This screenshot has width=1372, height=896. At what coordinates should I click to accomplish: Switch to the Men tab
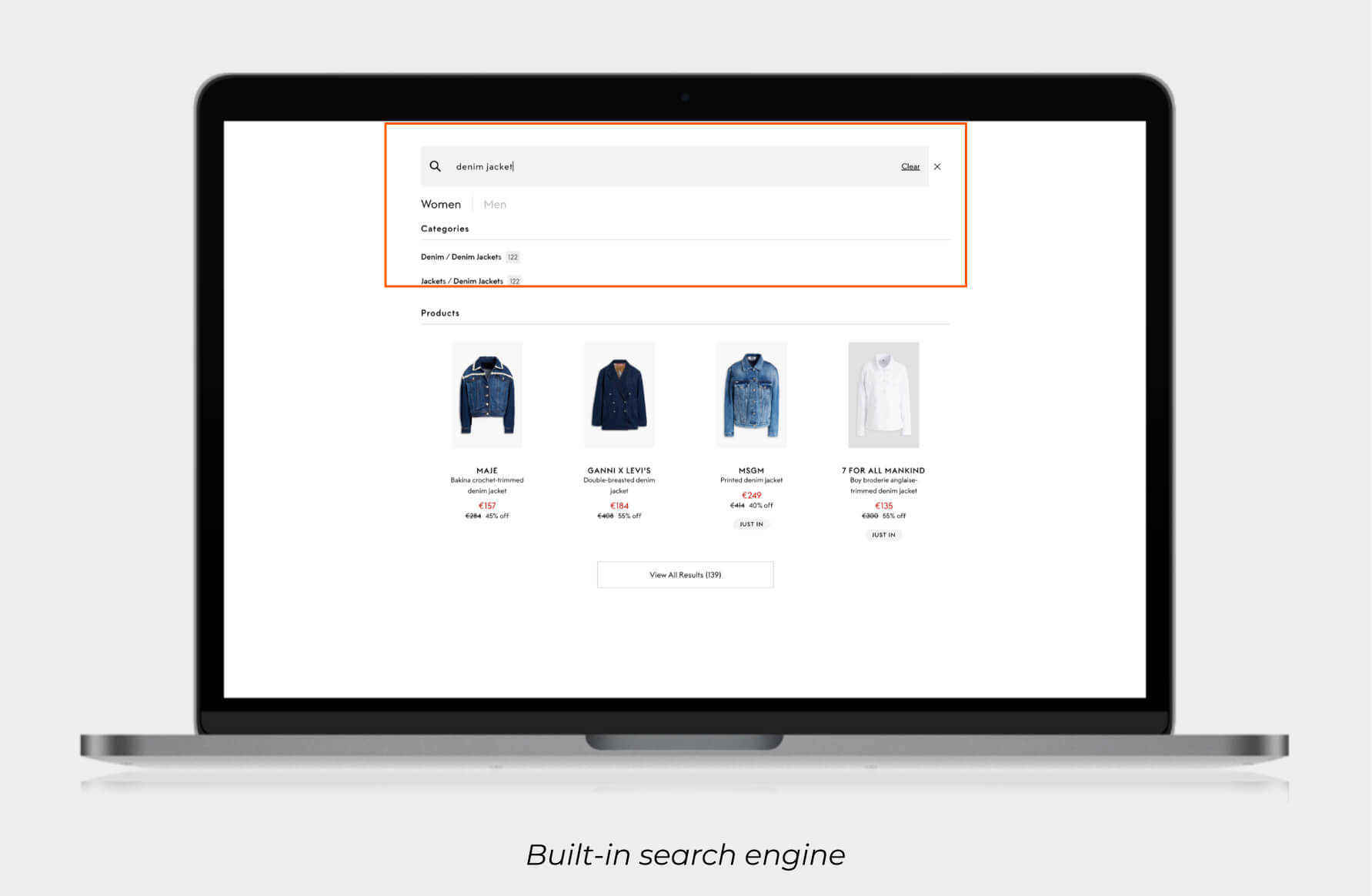(x=495, y=204)
